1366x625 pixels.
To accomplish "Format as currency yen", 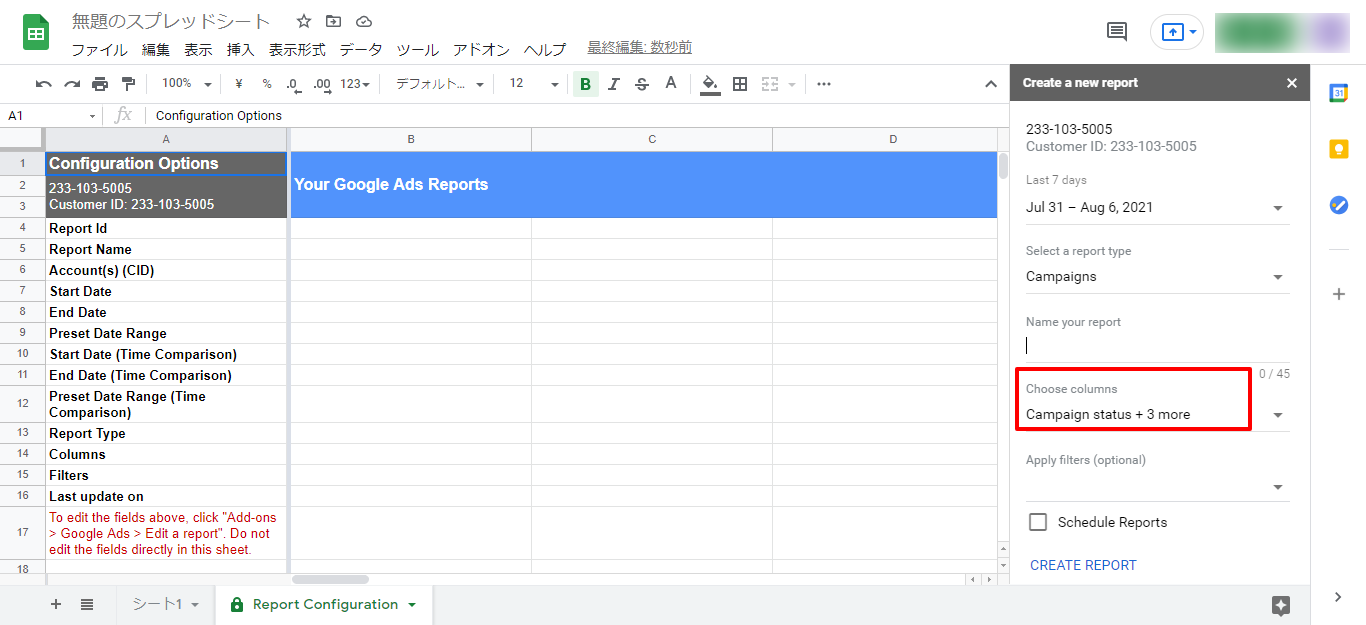I will [x=239, y=84].
